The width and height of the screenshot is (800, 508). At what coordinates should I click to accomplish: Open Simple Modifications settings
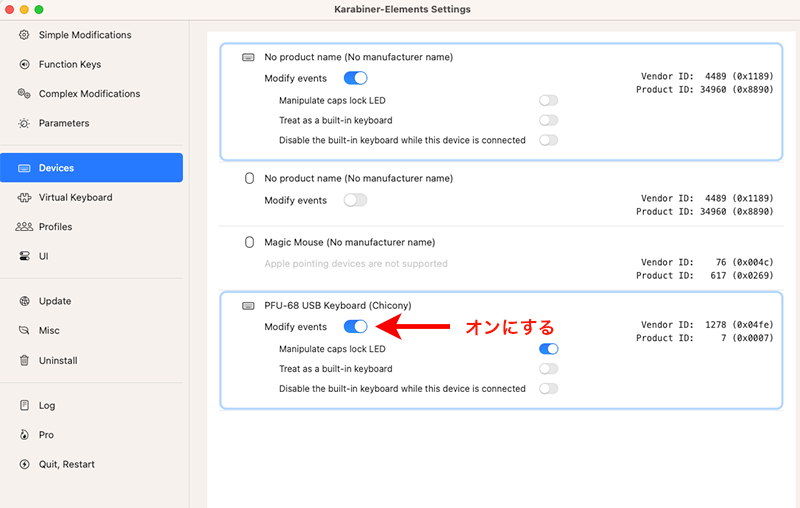point(85,35)
